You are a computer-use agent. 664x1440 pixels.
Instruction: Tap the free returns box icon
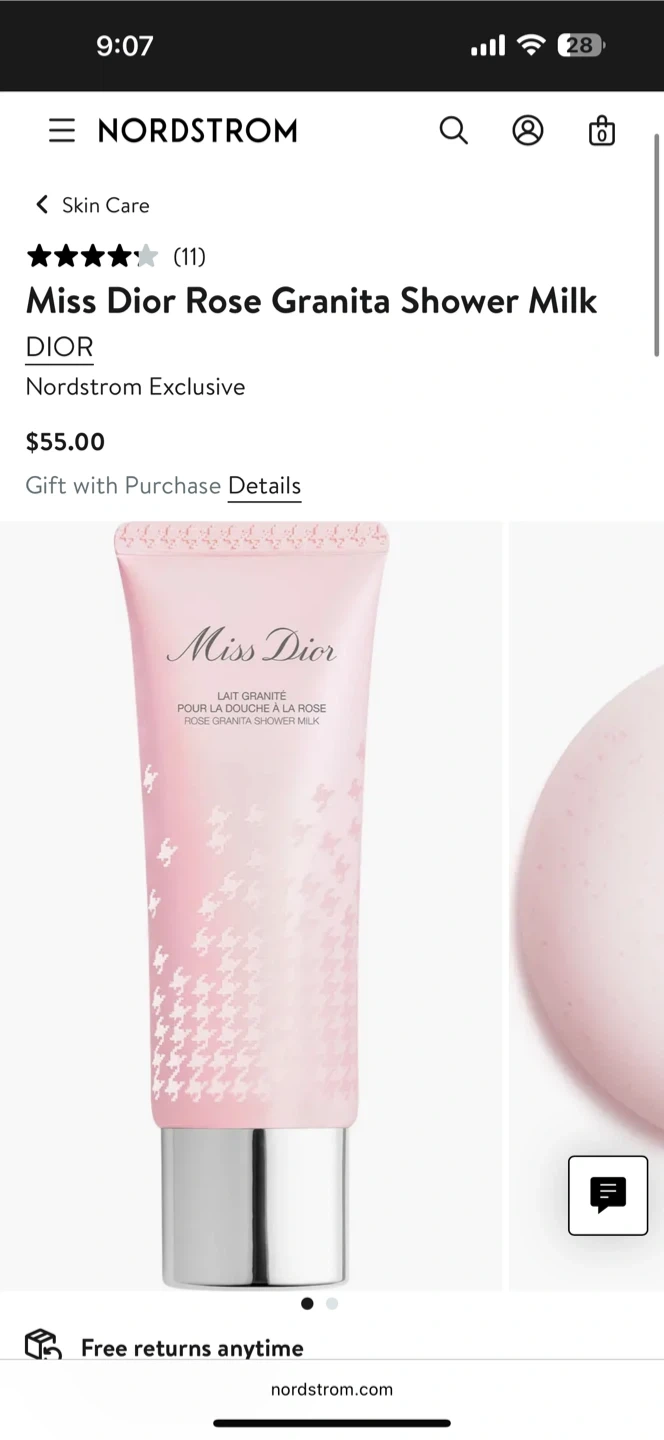tap(43, 1345)
